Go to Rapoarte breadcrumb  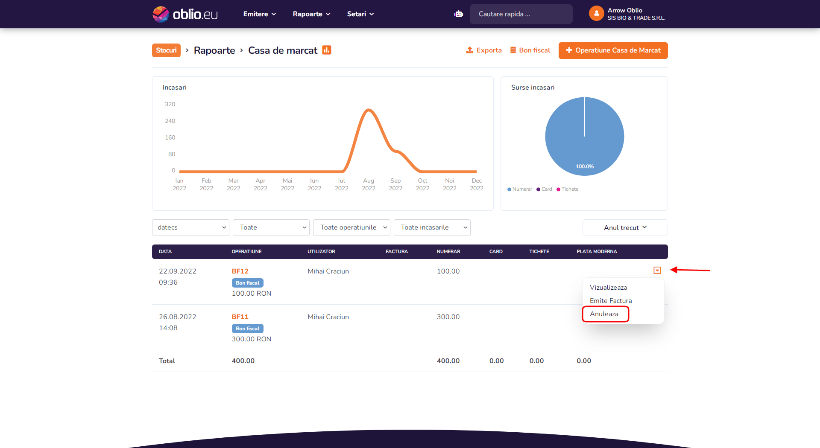click(214, 51)
